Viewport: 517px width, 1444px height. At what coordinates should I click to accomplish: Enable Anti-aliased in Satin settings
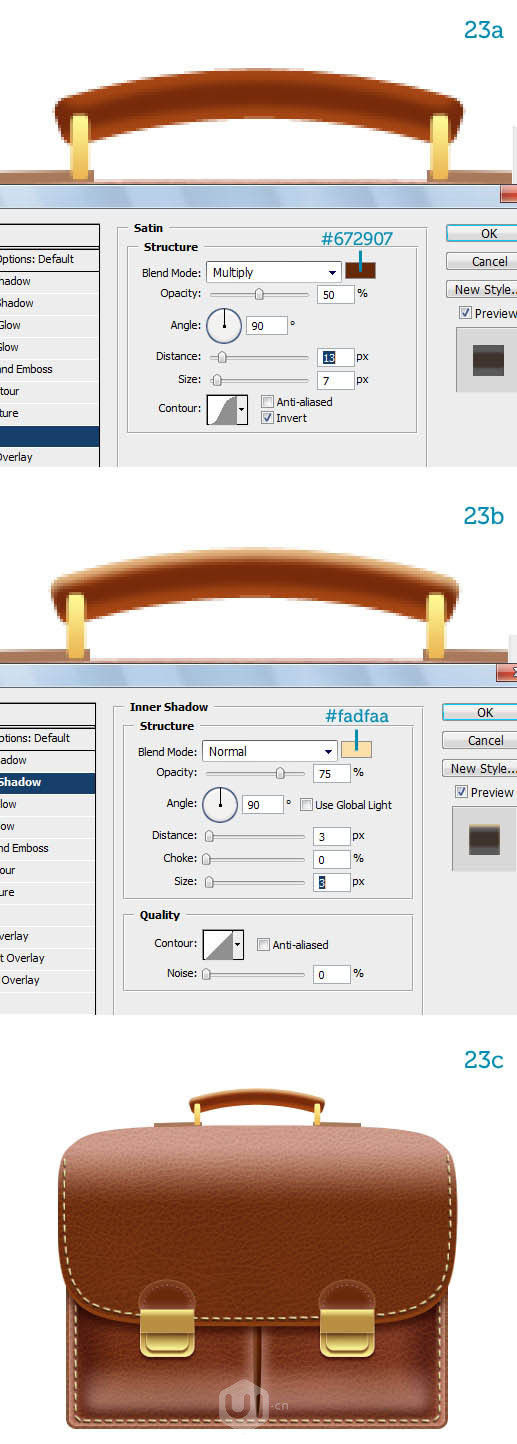267,402
